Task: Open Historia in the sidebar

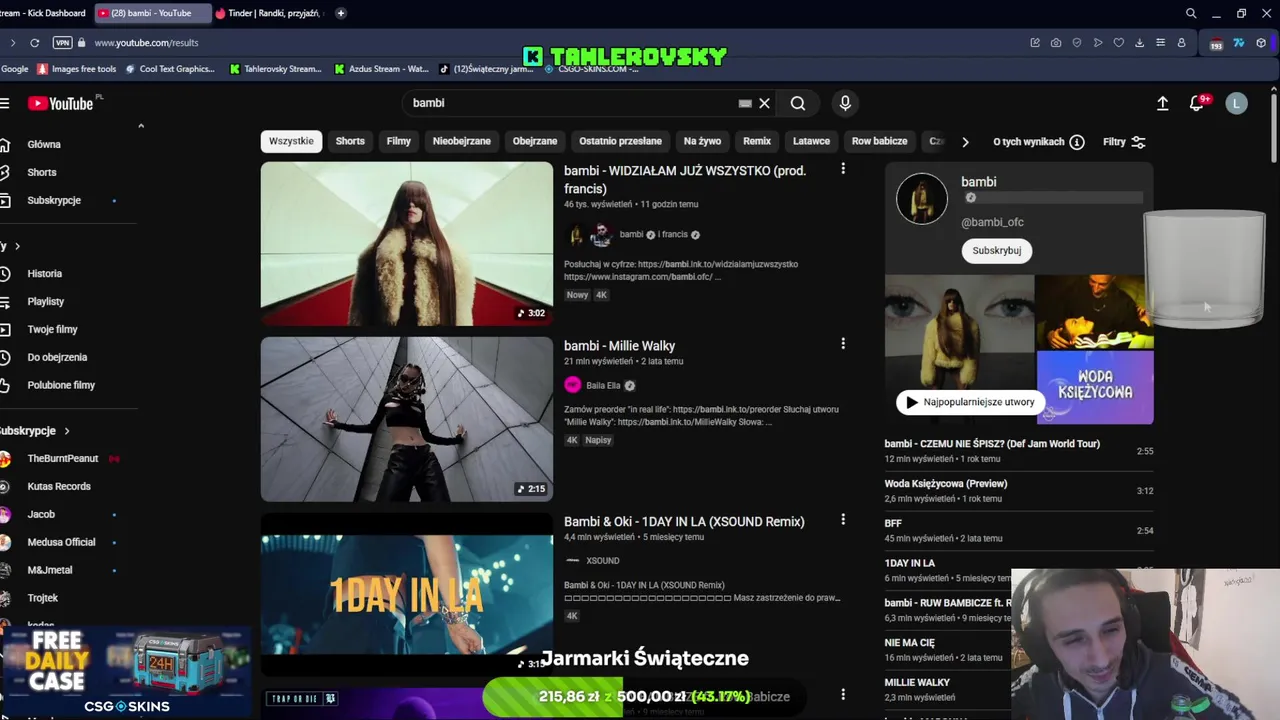Action: (x=44, y=273)
